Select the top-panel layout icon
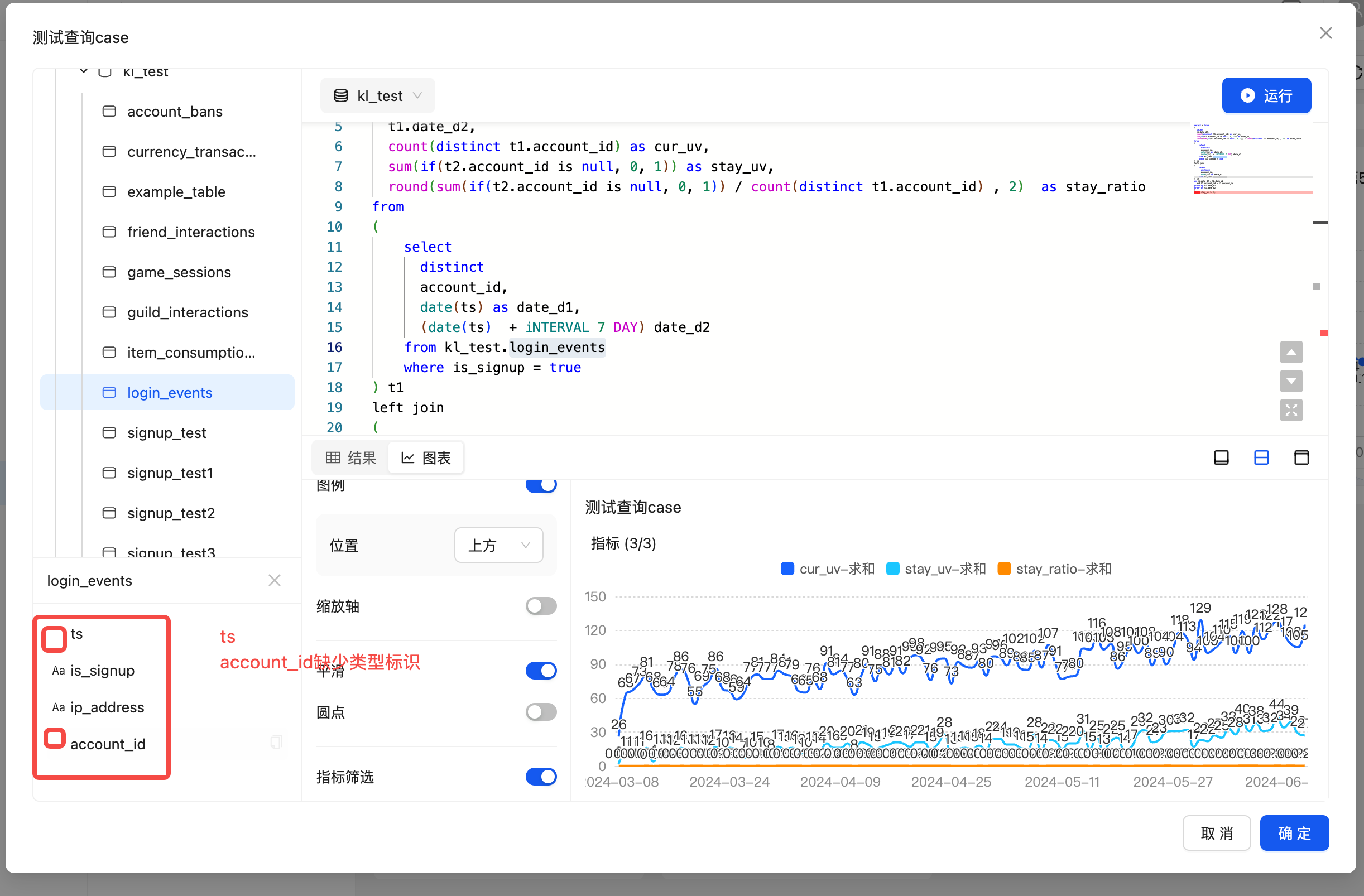The image size is (1364, 896). click(x=1301, y=457)
